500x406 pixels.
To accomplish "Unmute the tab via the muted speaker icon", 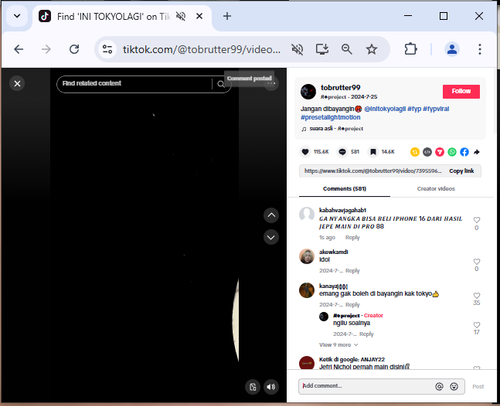I will click(x=181, y=16).
